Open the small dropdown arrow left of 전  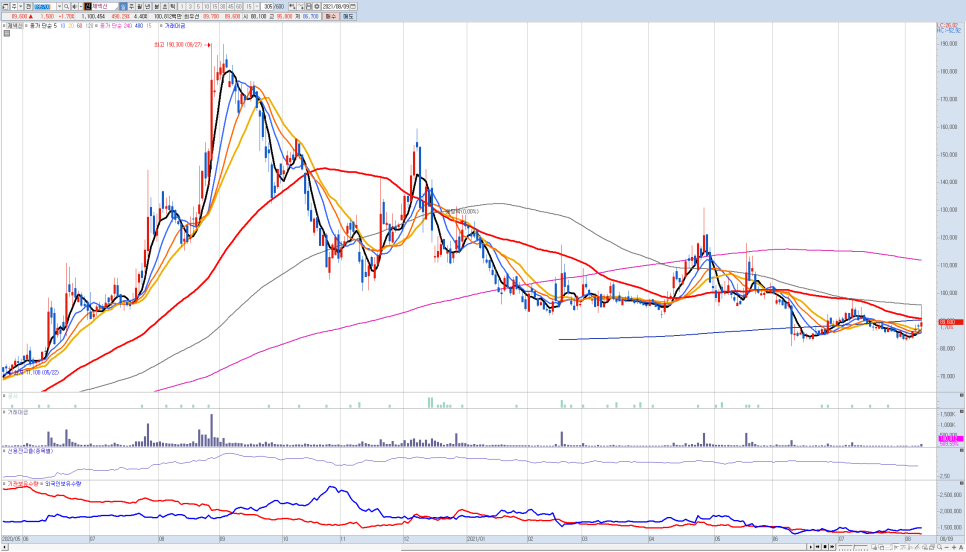coord(20,6)
